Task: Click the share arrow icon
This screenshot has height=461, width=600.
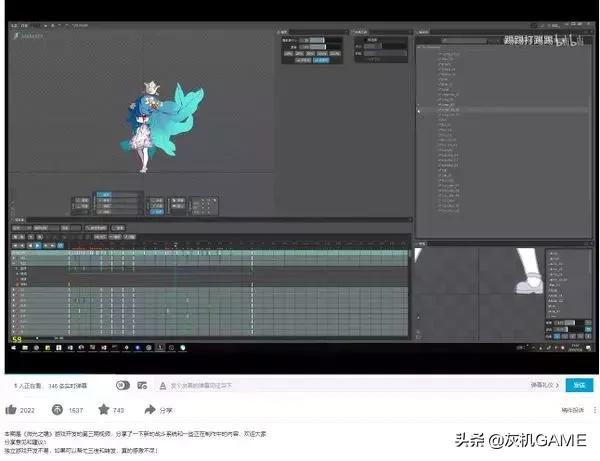Action: click(x=150, y=410)
